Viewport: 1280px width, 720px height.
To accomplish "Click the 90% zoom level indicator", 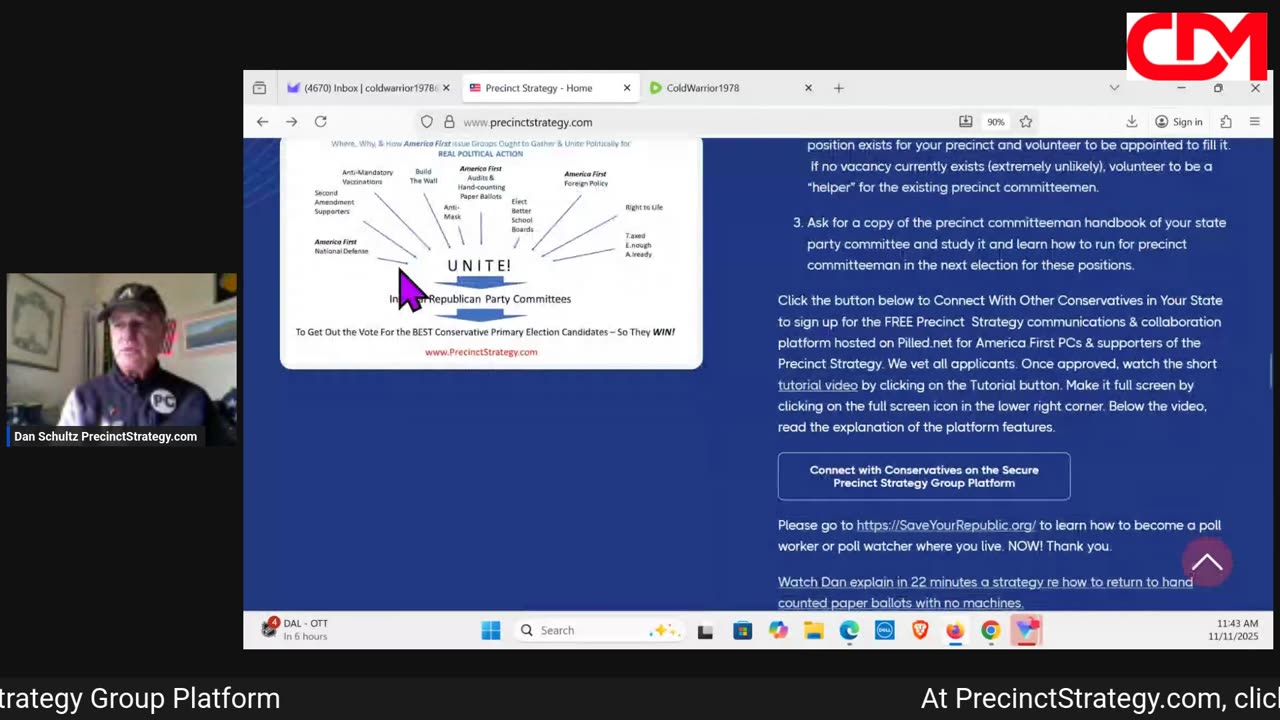I will point(995,122).
